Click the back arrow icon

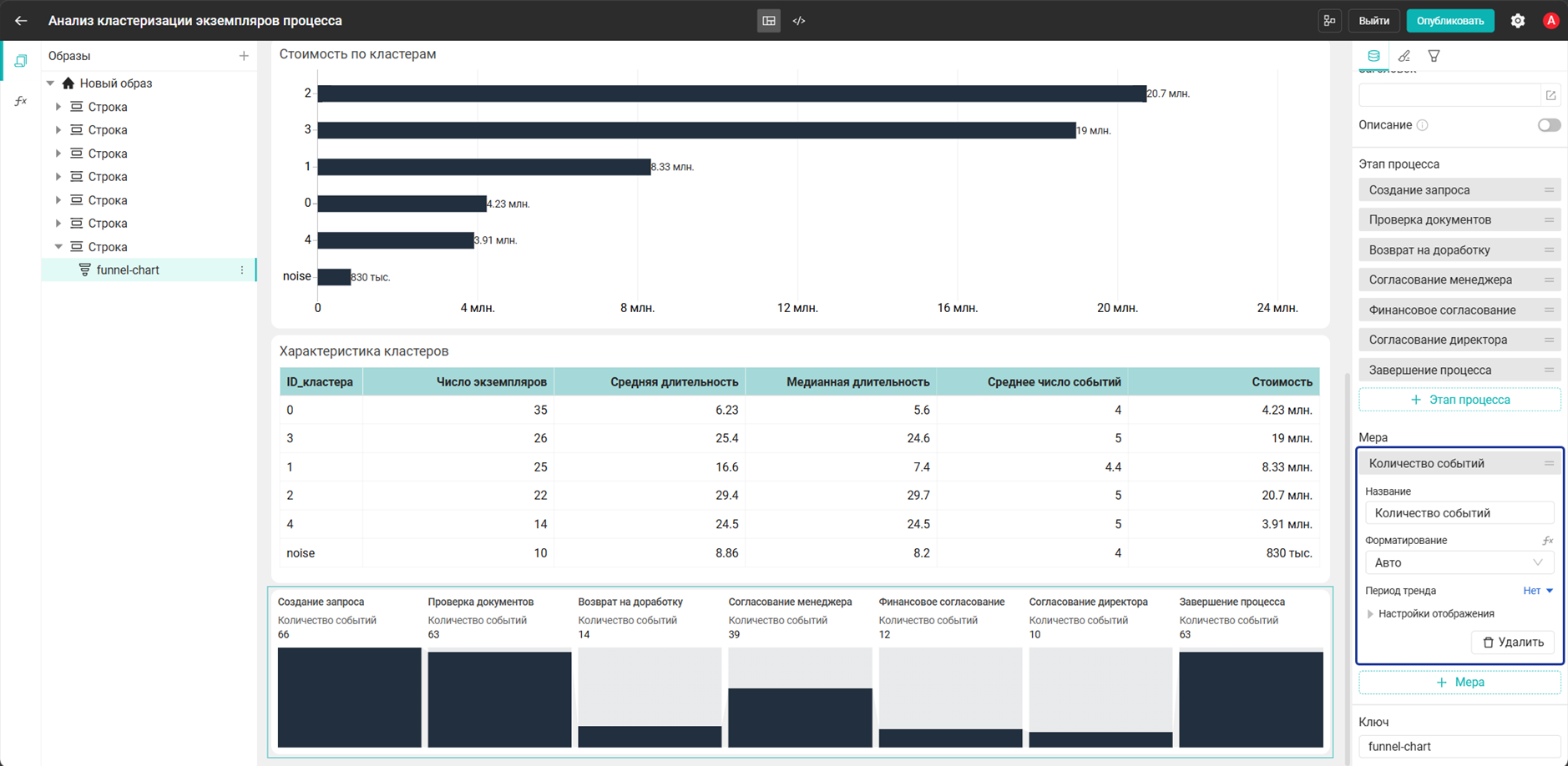tap(21, 21)
